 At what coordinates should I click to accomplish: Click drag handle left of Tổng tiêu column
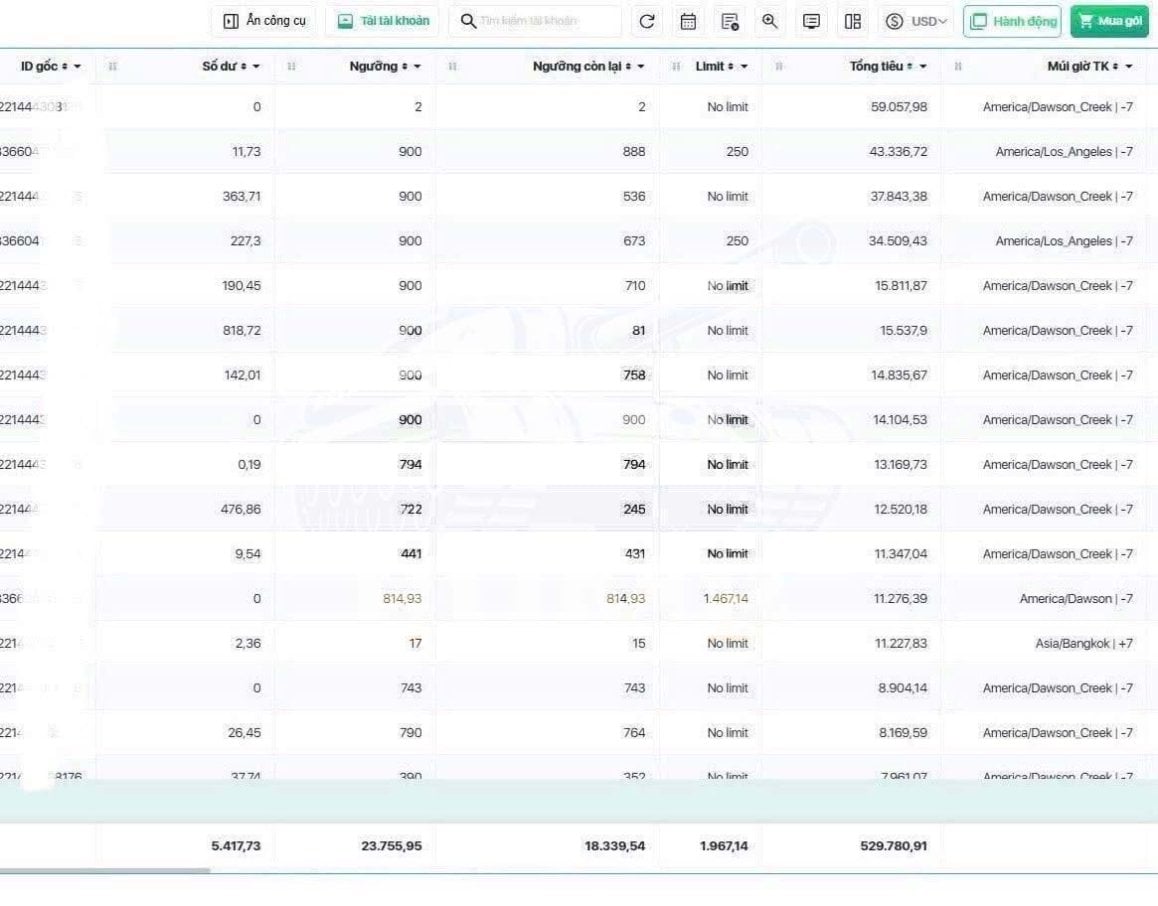pyautogui.click(x=778, y=66)
